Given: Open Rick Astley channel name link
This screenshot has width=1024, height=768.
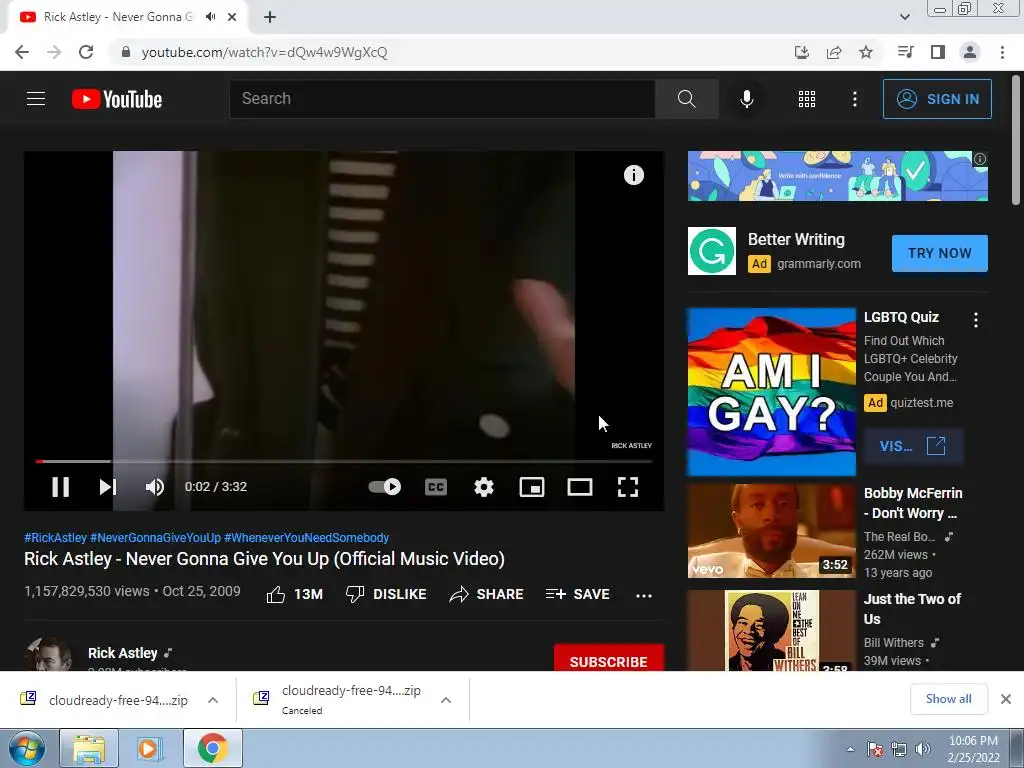Looking at the screenshot, I should point(123,653).
